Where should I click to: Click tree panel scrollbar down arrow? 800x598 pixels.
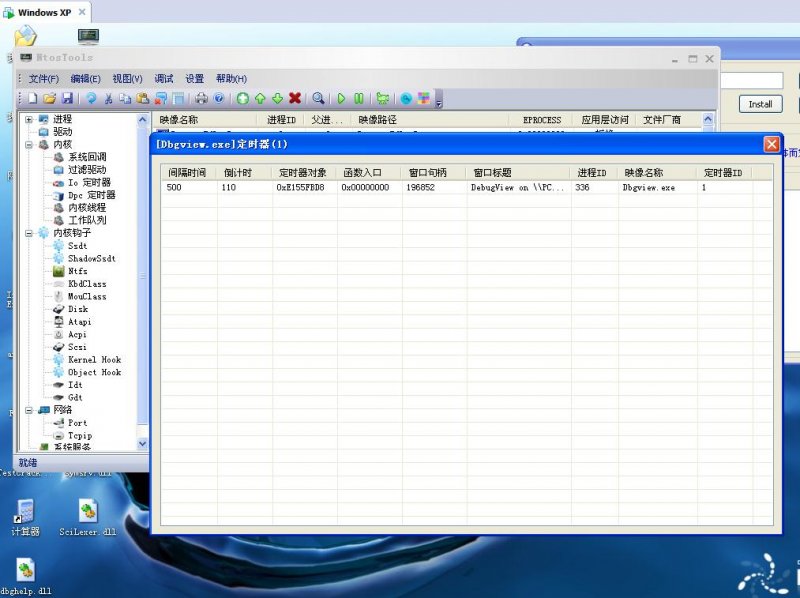[x=142, y=444]
